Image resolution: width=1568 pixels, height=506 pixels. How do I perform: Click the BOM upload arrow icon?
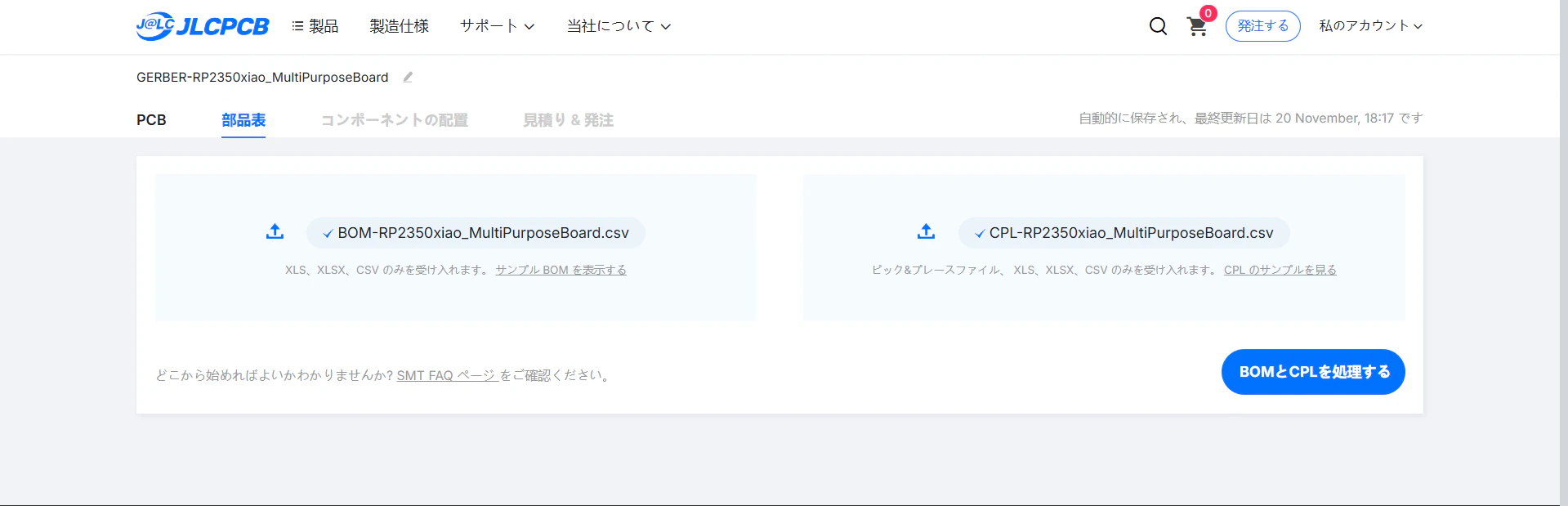275,232
